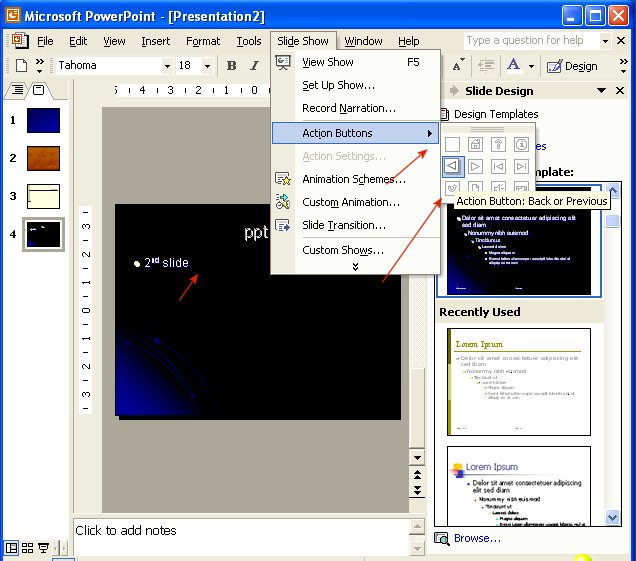Viewport: 636px width, 561px height.
Task: Choose View Show from Slide Show menu
Action: click(355, 62)
